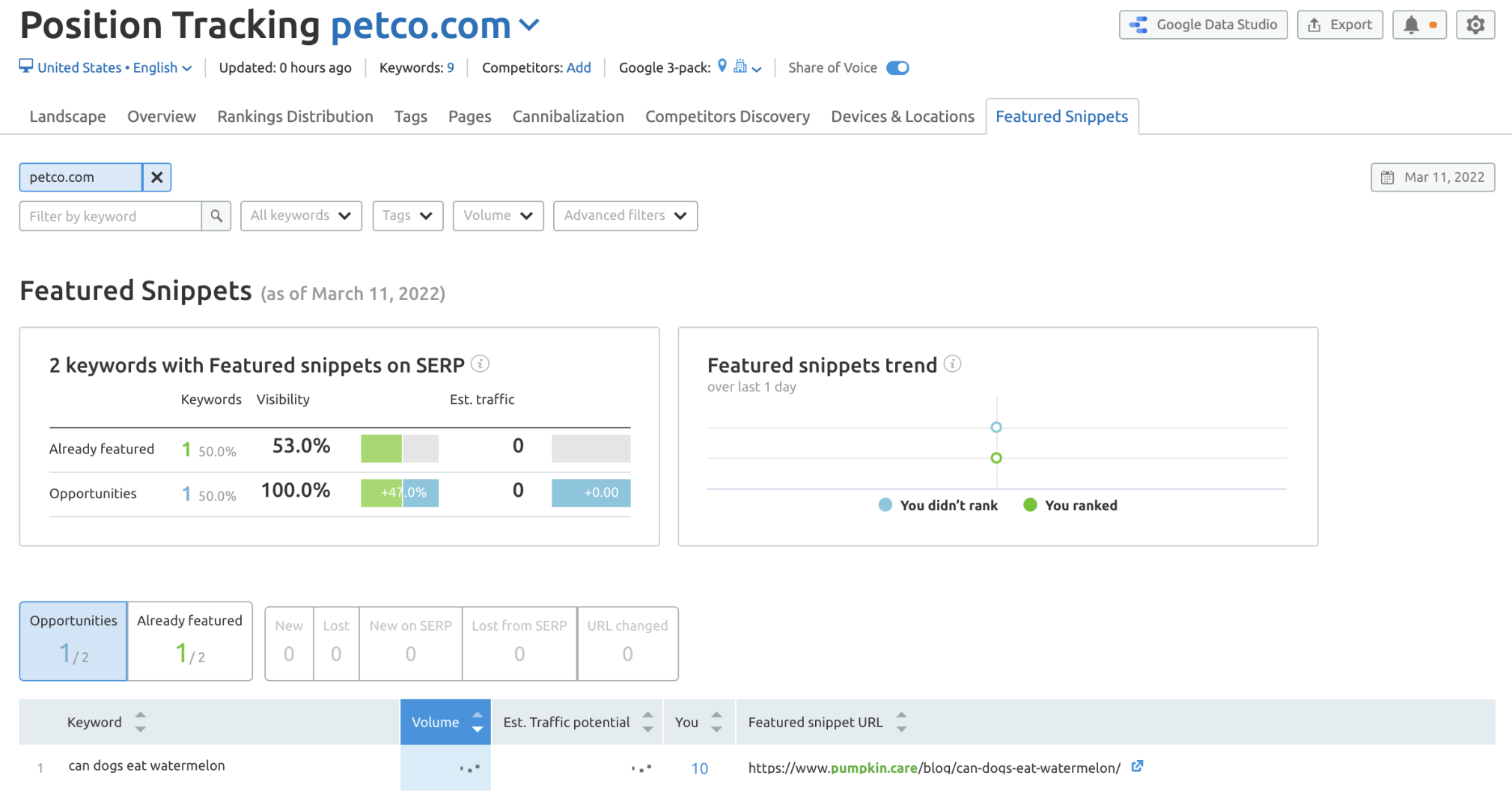Toggle the New filter box
Screen dimensions: 1512x802
click(x=289, y=643)
